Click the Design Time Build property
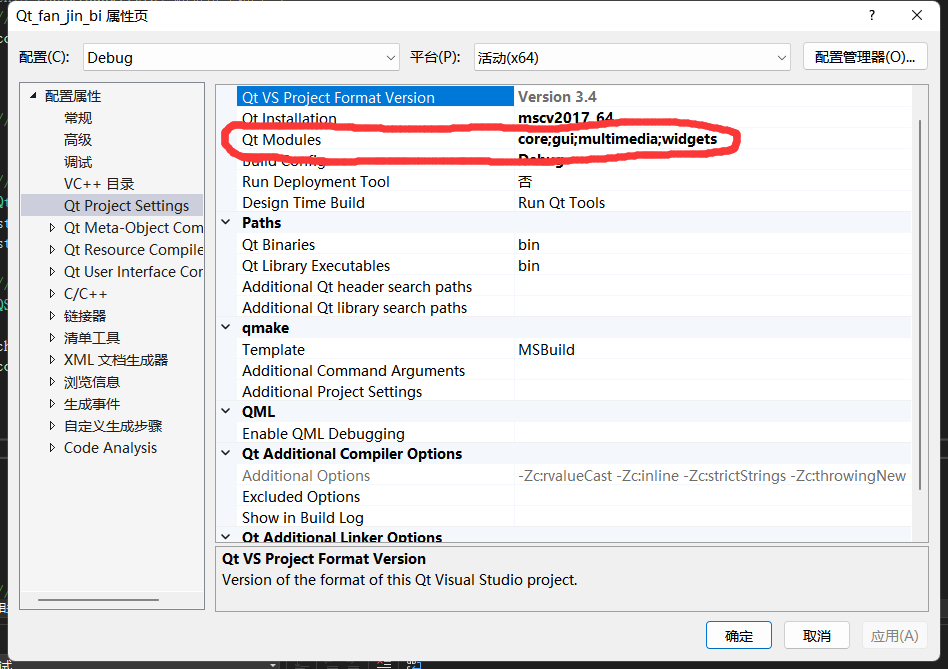 [x=304, y=202]
